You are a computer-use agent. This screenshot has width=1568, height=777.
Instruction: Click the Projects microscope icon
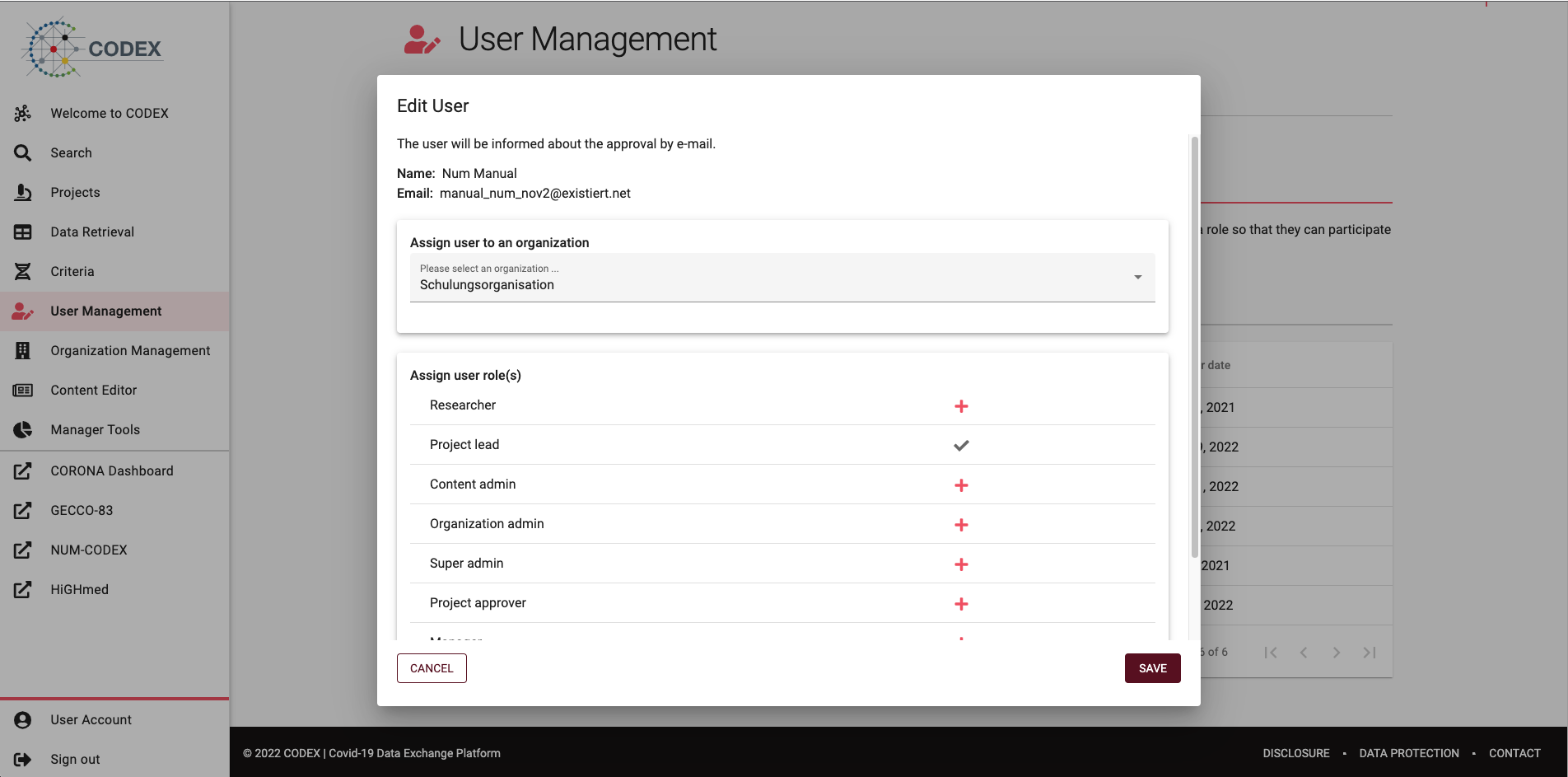tap(23, 193)
